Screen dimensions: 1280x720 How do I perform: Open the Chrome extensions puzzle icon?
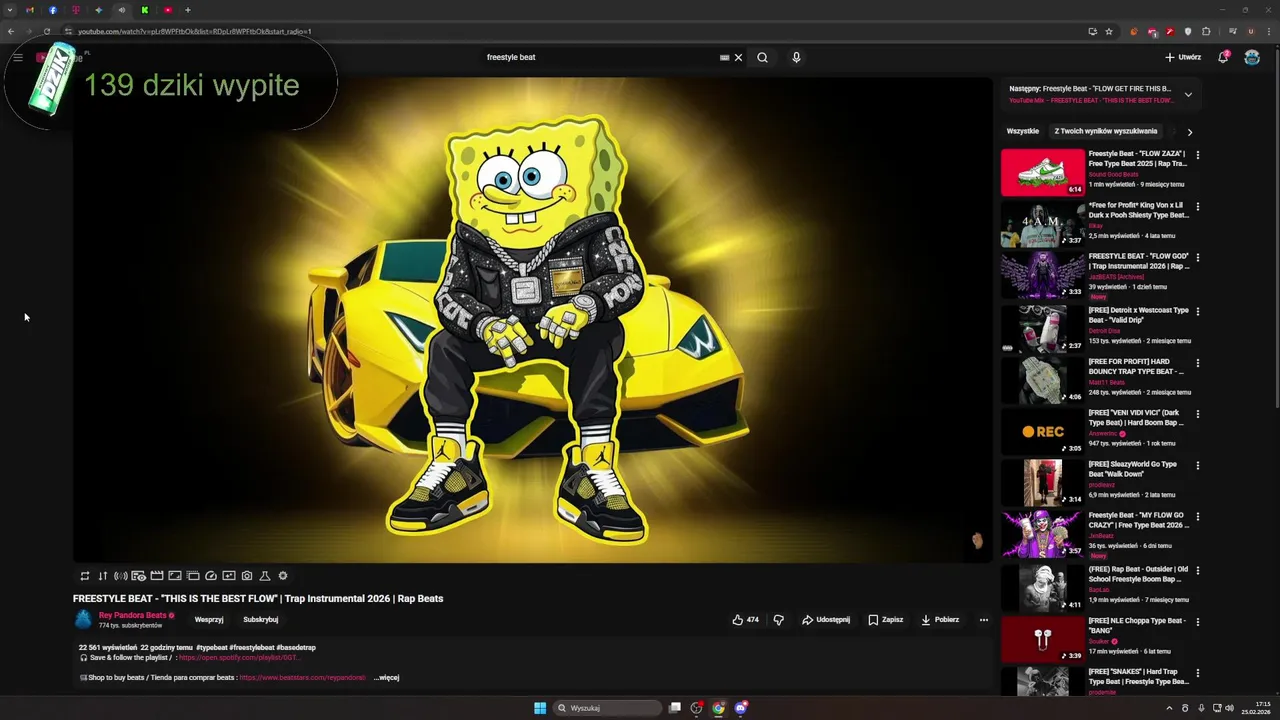tap(1206, 31)
